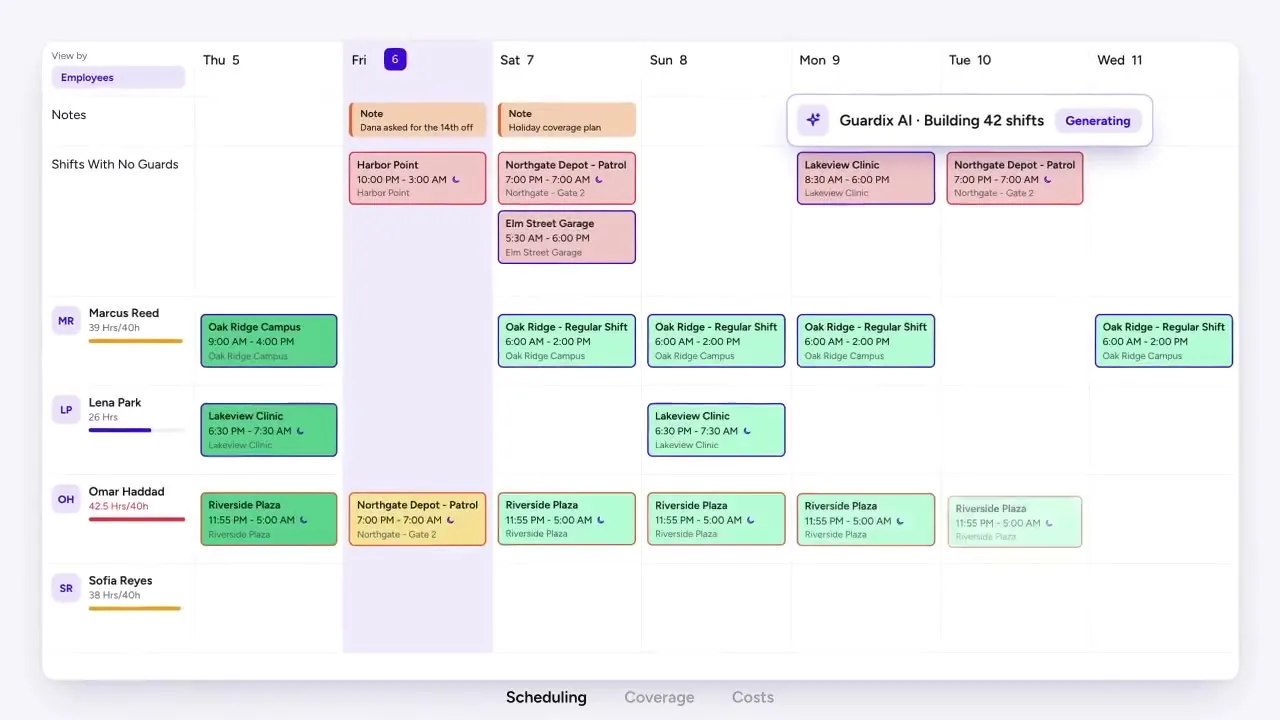Screen dimensions: 1280x720
Task: Select the Tue 10 day header
Action: [x=970, y=60]
